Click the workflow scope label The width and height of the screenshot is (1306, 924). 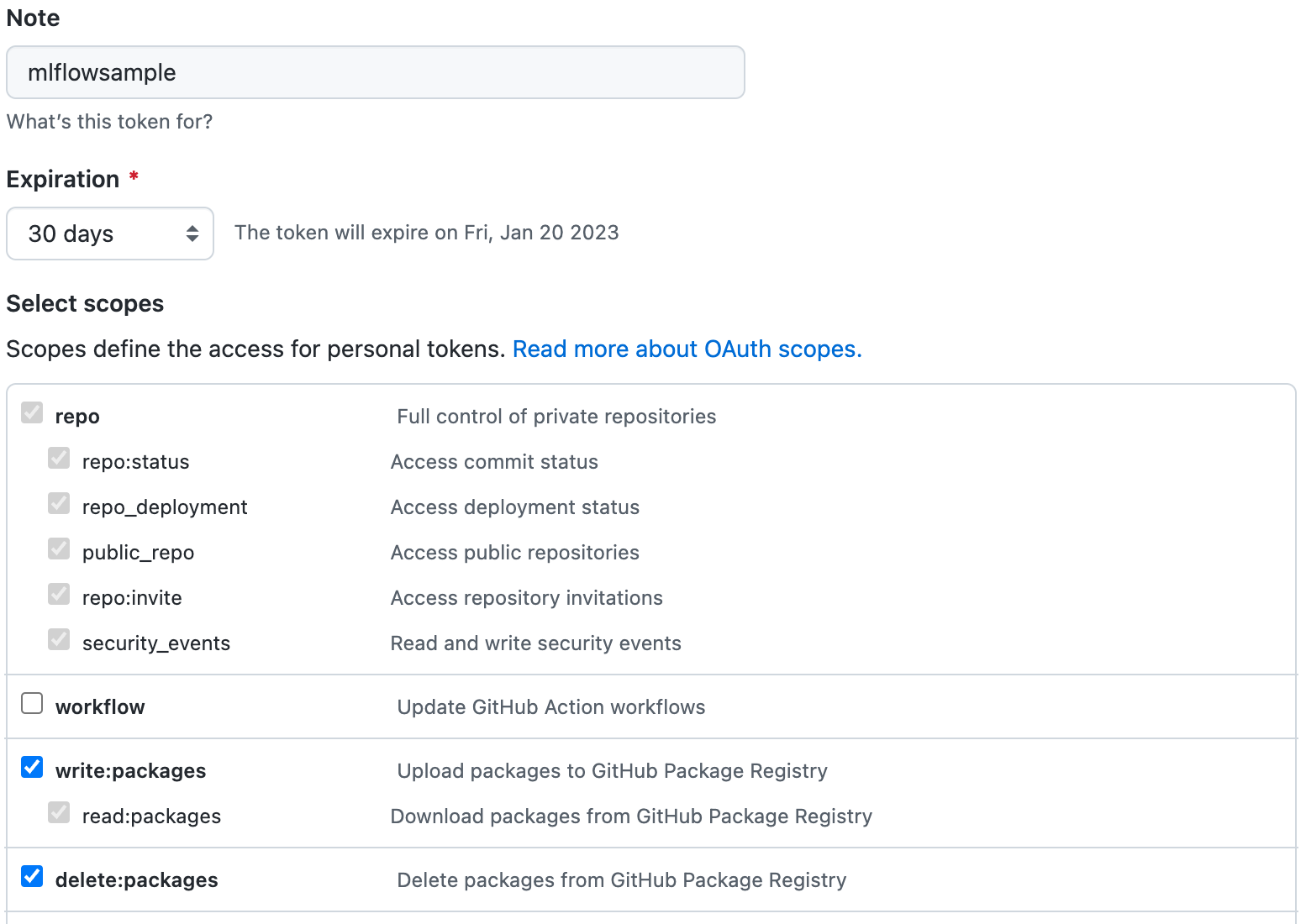100,707
